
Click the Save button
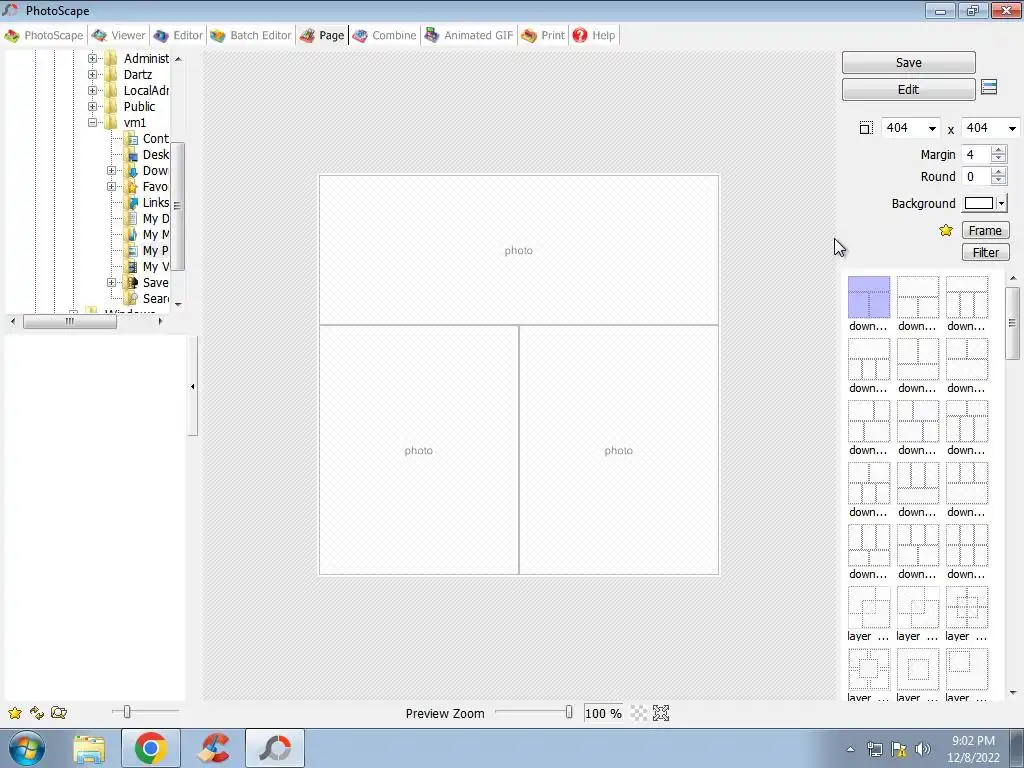(x=908, y=63)
